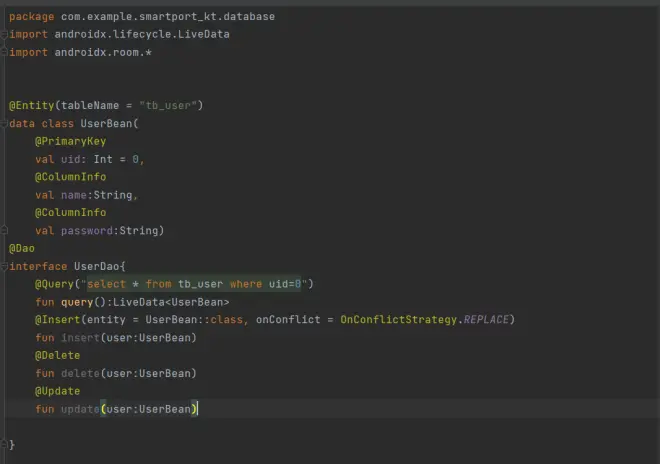The height and width of the screenshot is (464, 660).
Task: Click the @Dao annotation
Action: [21, 249]
